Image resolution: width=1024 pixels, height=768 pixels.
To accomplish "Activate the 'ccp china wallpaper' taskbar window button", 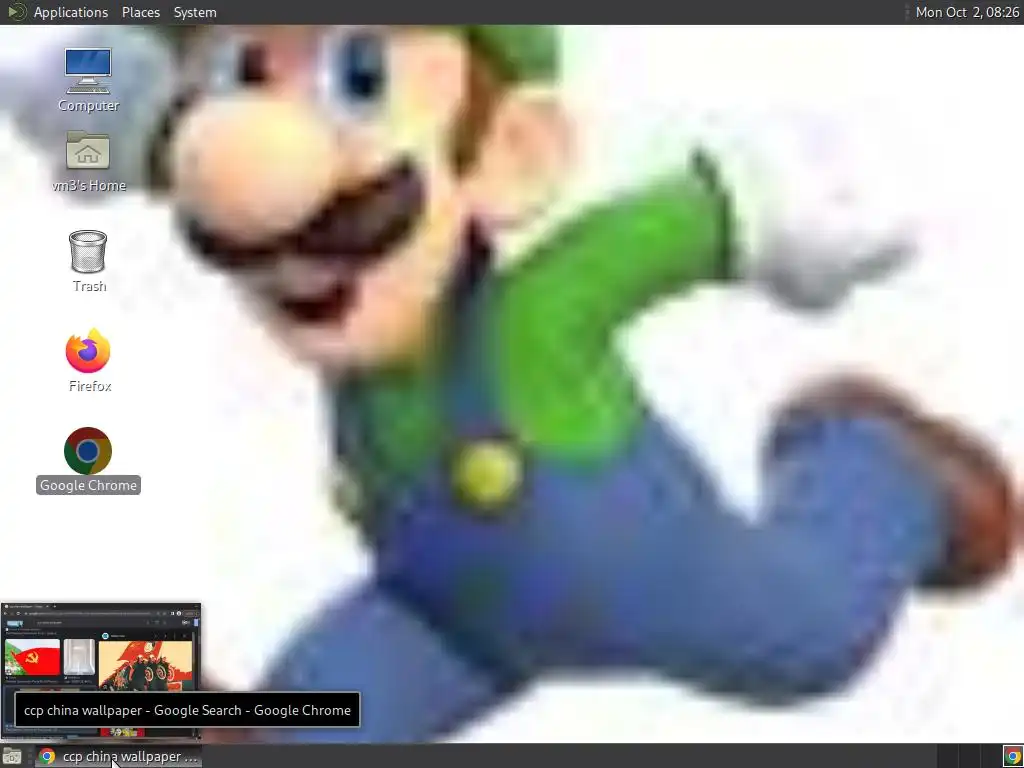I will tap(118, 756).
